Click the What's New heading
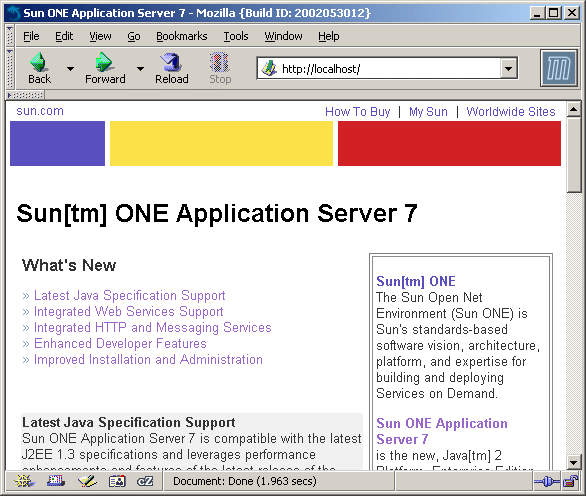This screenshot has height=496, width=586. 69,265
